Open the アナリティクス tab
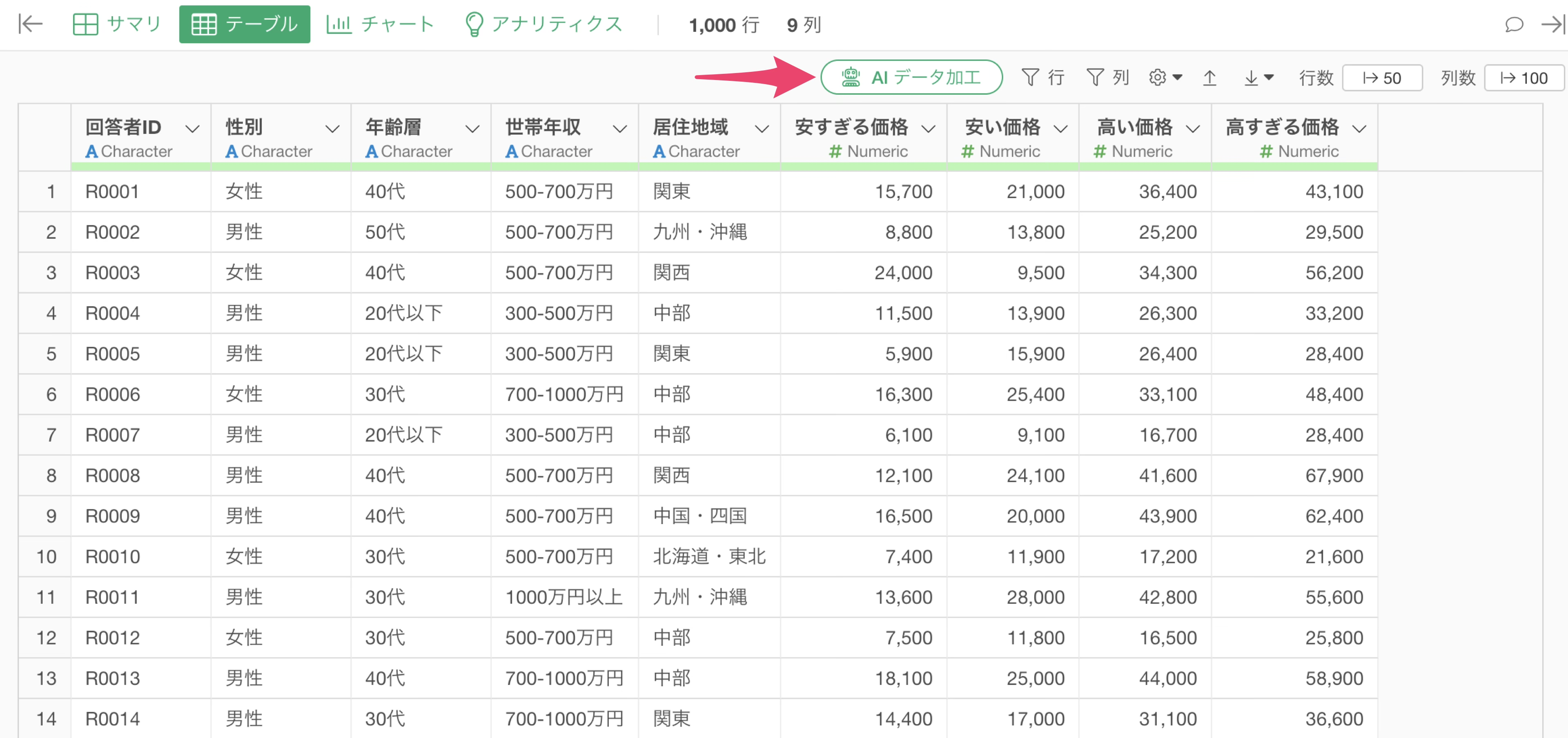The width and height of the screenshot is (1568, 738). 543,24
